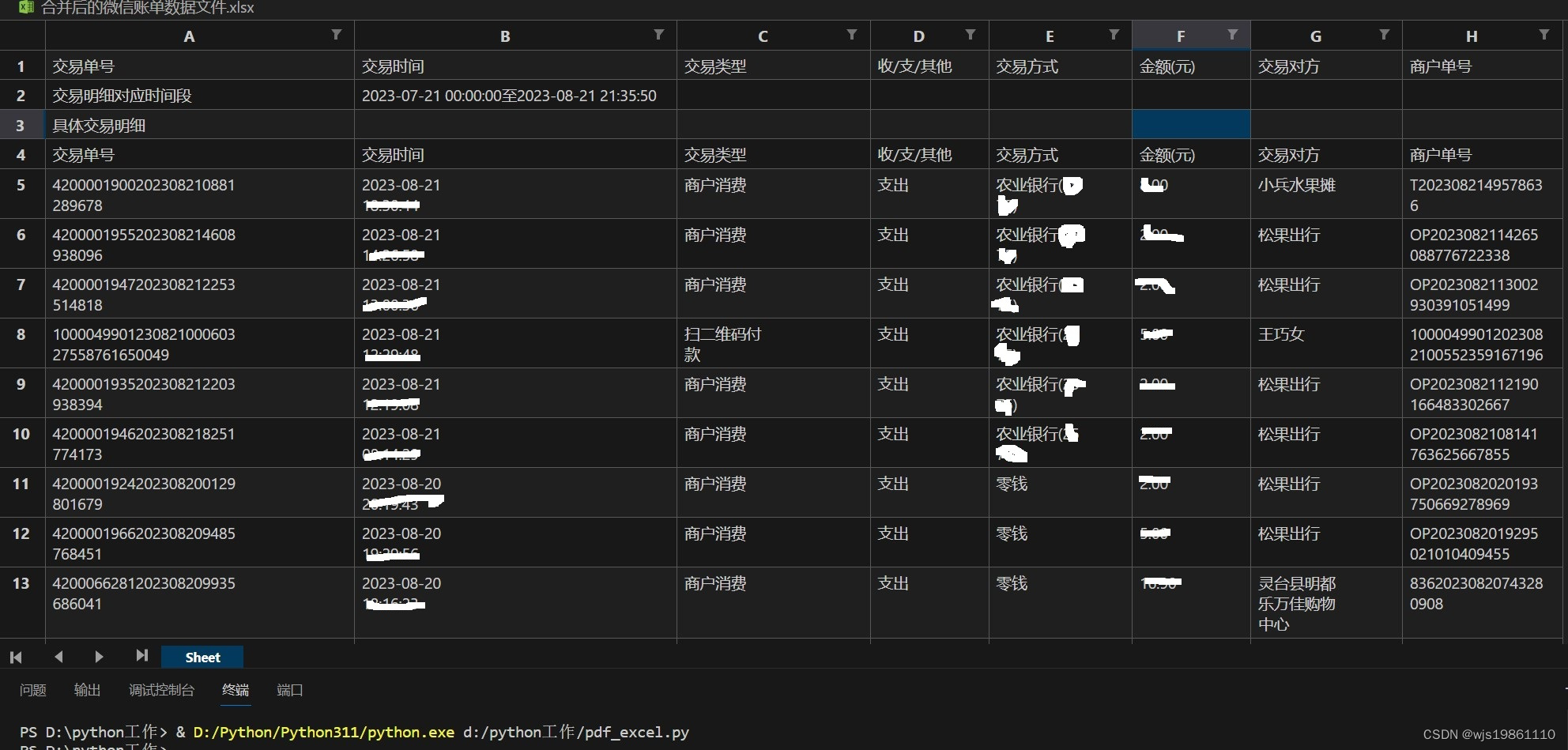
Task: Select column B header
Action: (x=505, y=36)
